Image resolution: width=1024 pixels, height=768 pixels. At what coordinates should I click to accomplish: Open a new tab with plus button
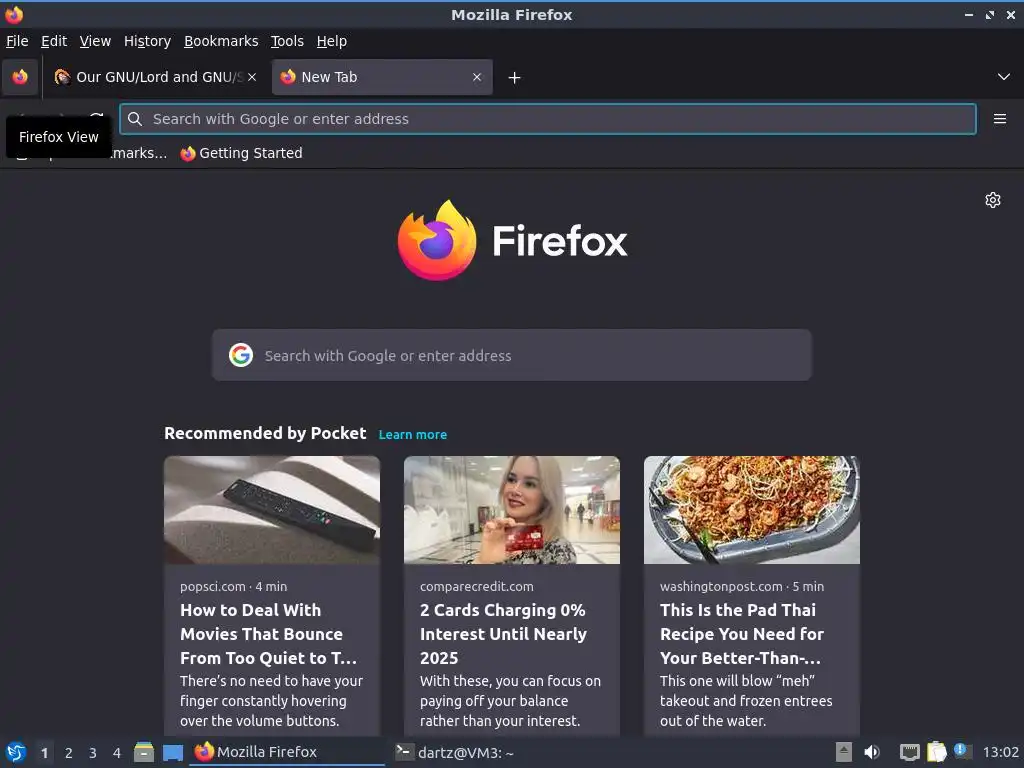515,78
